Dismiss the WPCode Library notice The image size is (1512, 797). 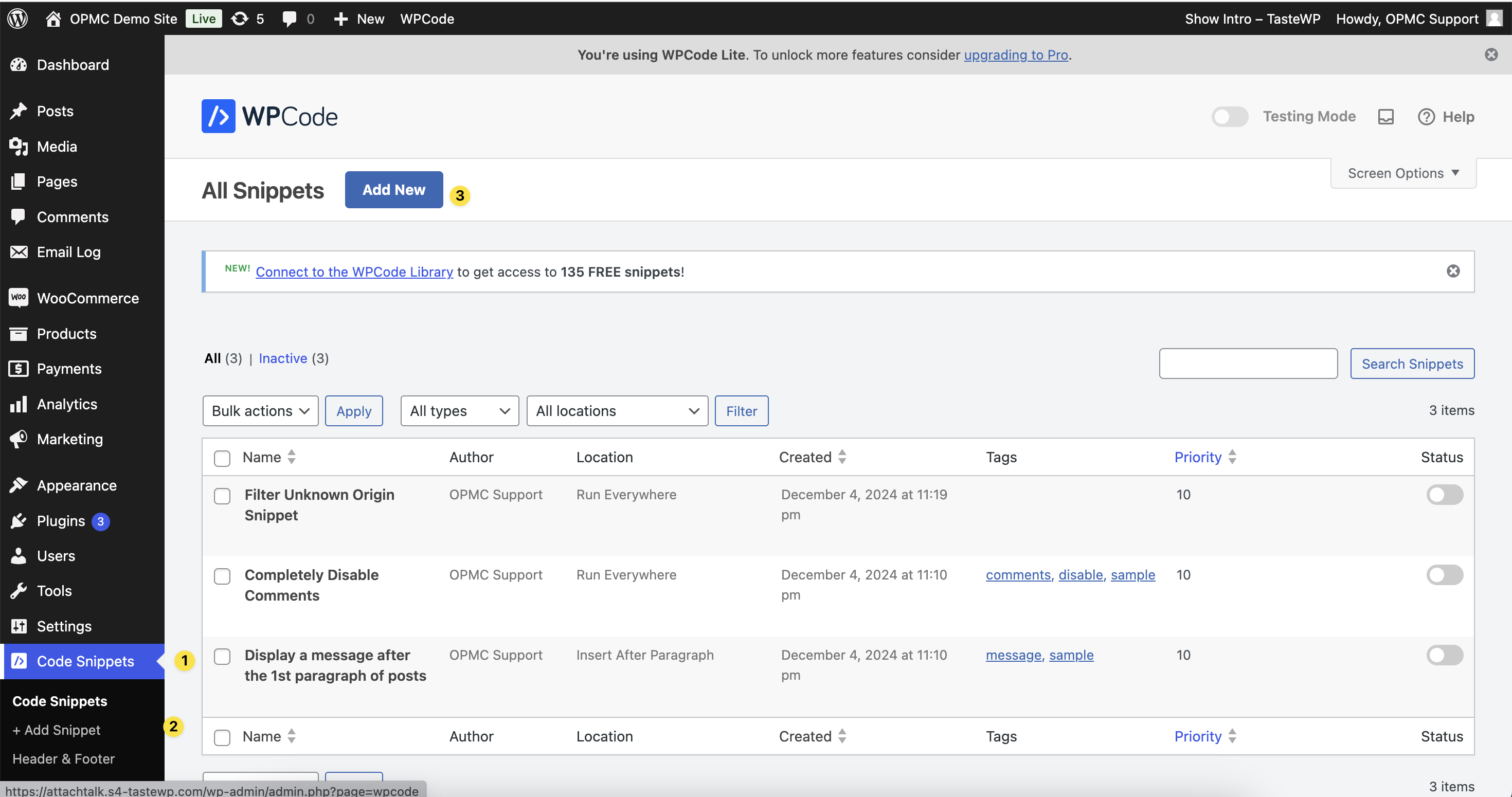coord(1453,271)
